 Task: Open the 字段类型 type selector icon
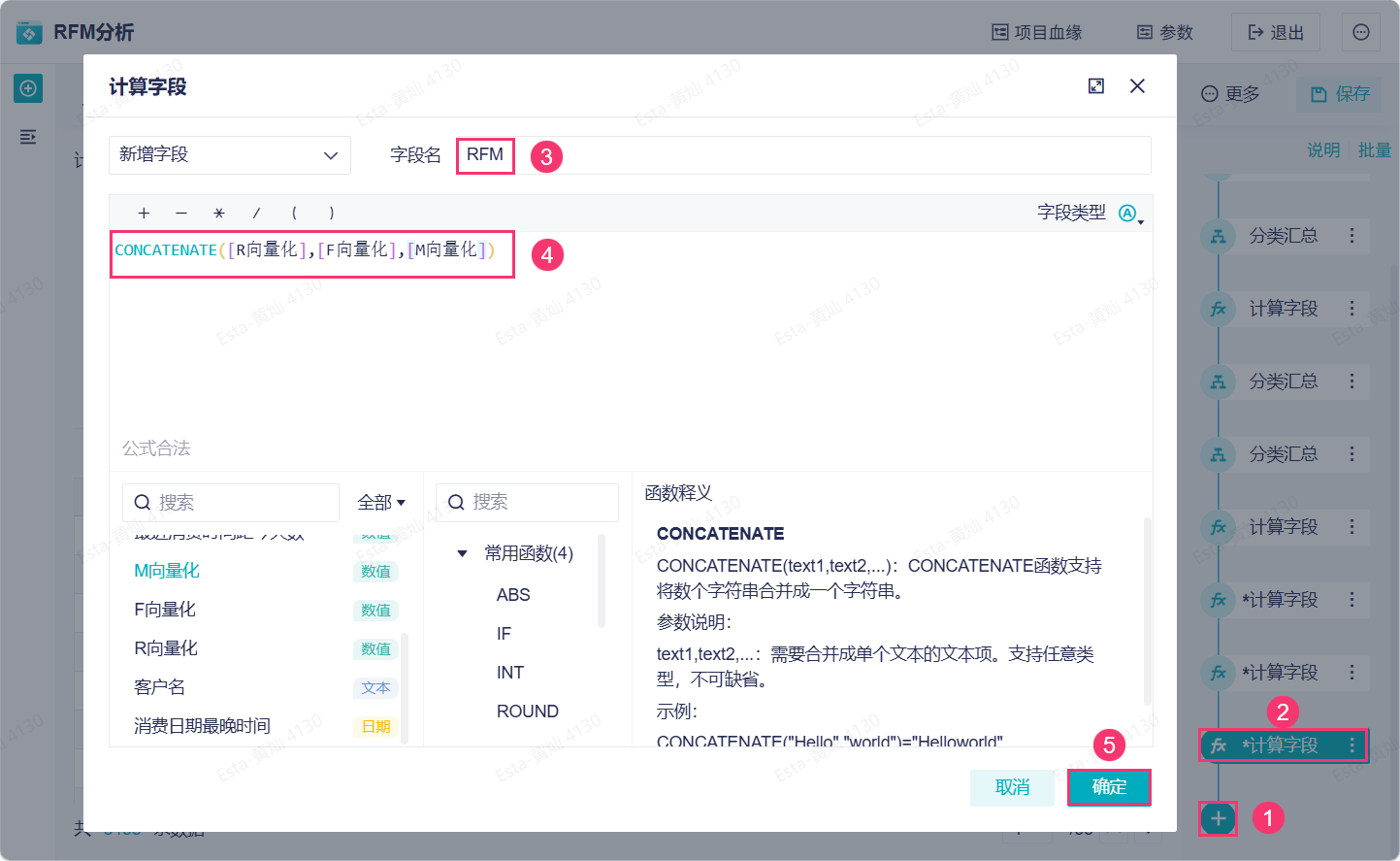pos(1130,214)
